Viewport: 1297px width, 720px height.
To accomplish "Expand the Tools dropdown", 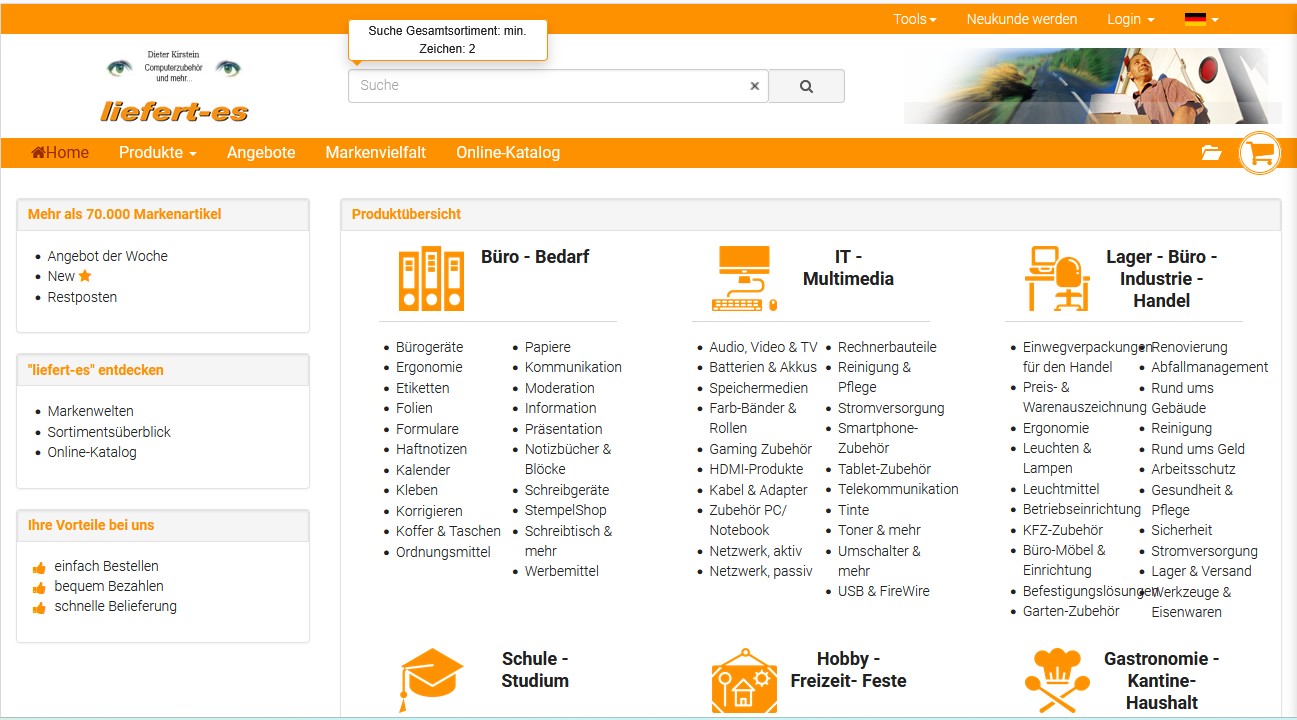I will (914, 19).
